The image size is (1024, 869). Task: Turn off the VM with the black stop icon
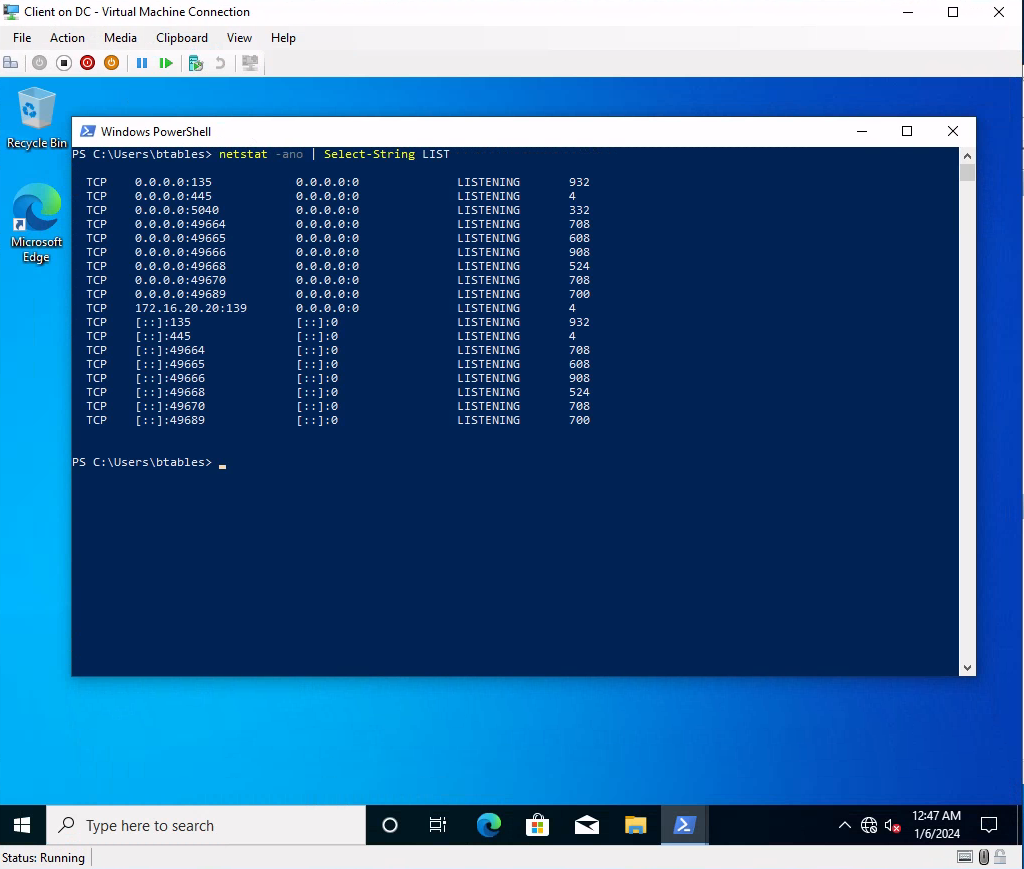[63, 63]
